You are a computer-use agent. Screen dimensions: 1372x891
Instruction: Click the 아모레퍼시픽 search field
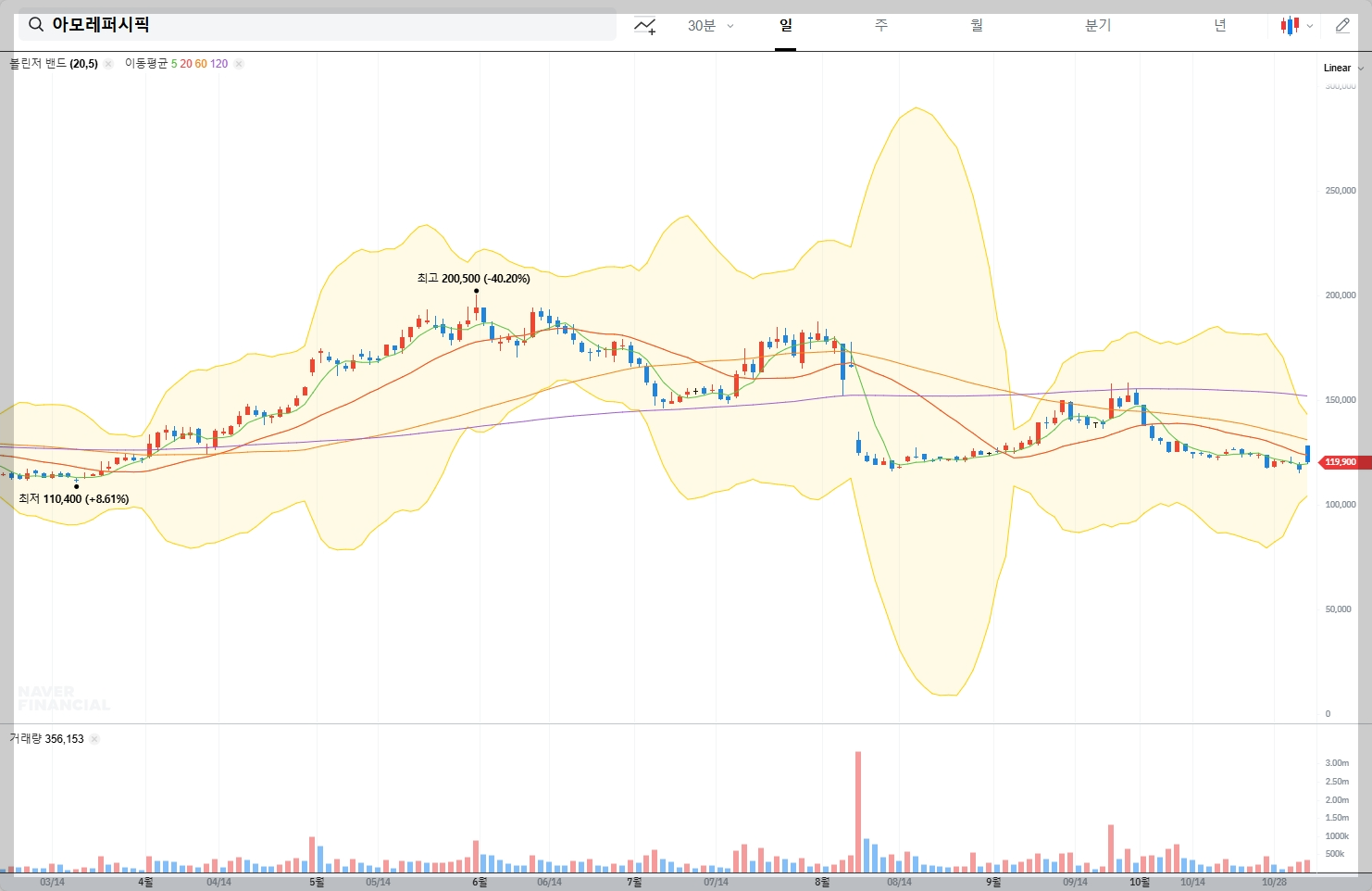pyautogui.click(x=318, y=25)
